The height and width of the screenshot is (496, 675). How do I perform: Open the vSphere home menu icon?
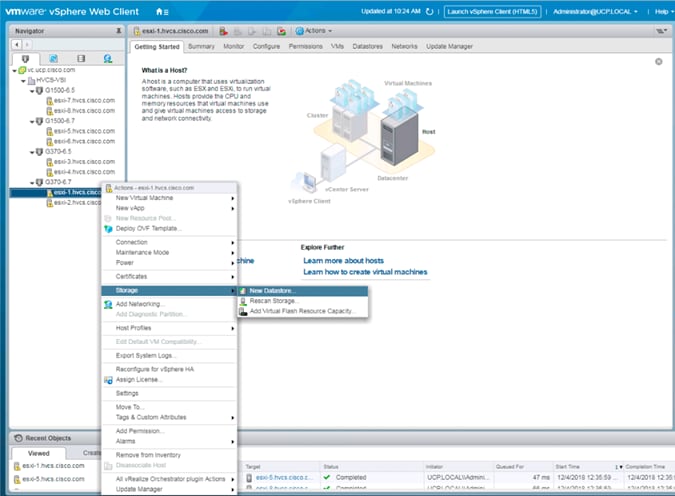[x=162, y=12]
